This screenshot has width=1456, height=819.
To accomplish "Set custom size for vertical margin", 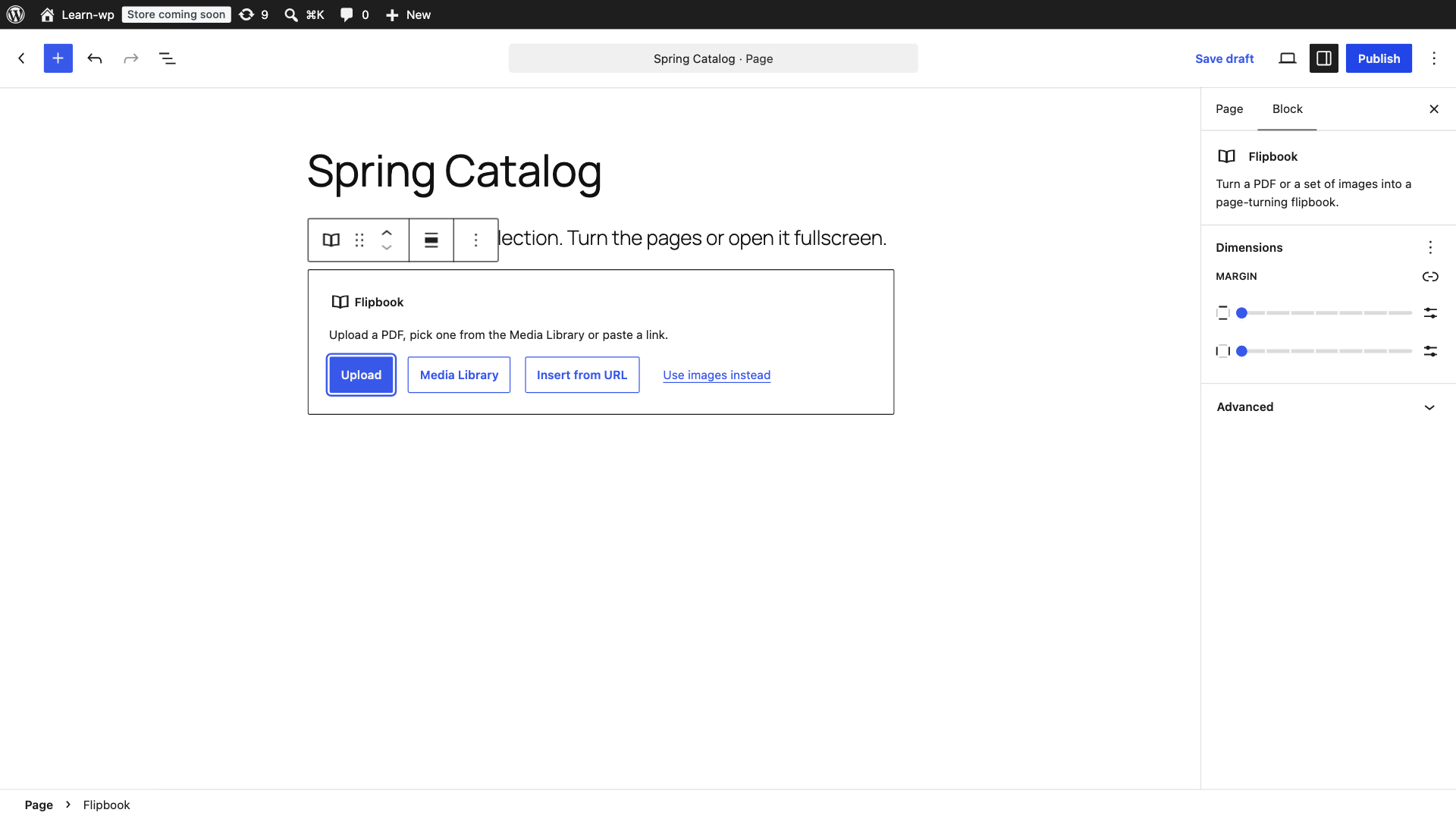I will 1430,313.
